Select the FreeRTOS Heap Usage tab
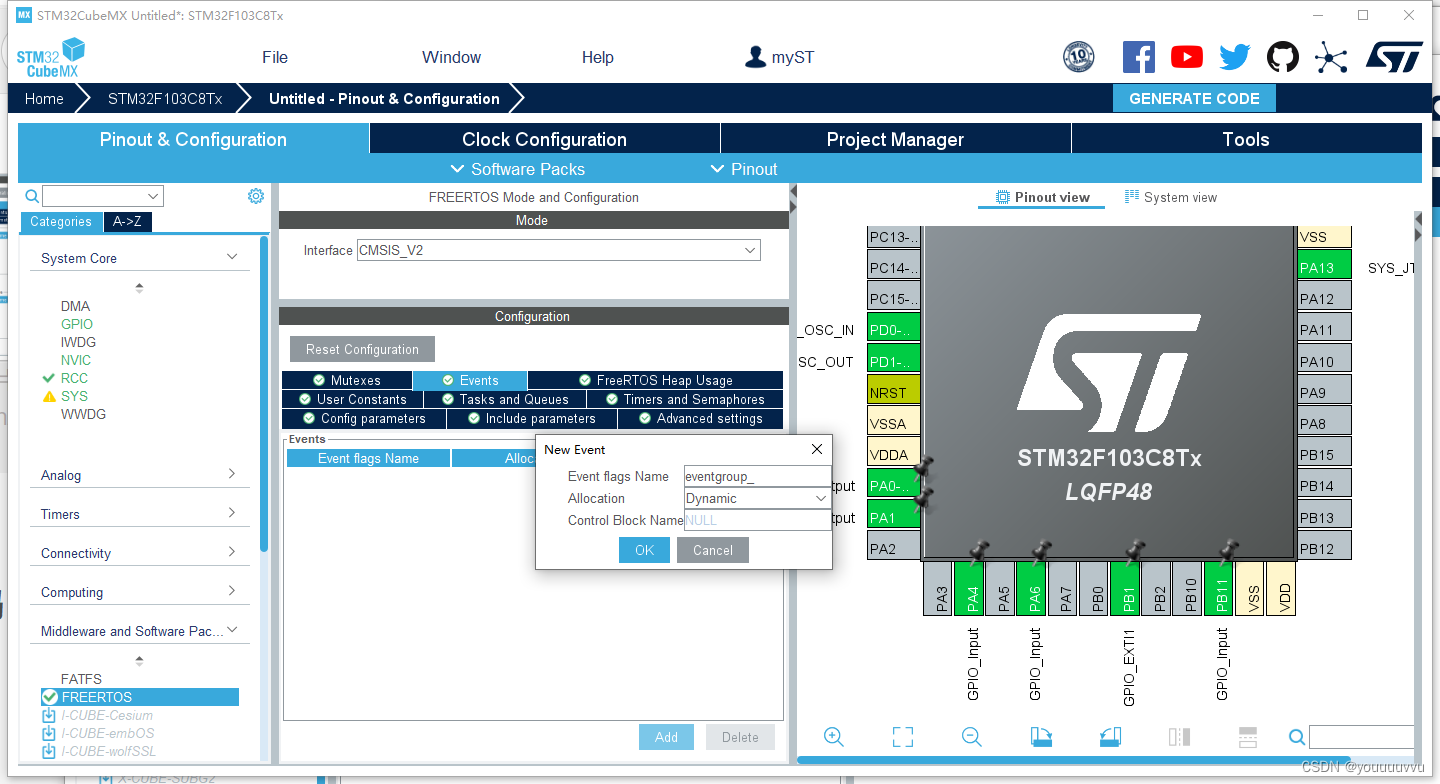1440x784 pixels. pyautogui.click(x=656, y=380)
